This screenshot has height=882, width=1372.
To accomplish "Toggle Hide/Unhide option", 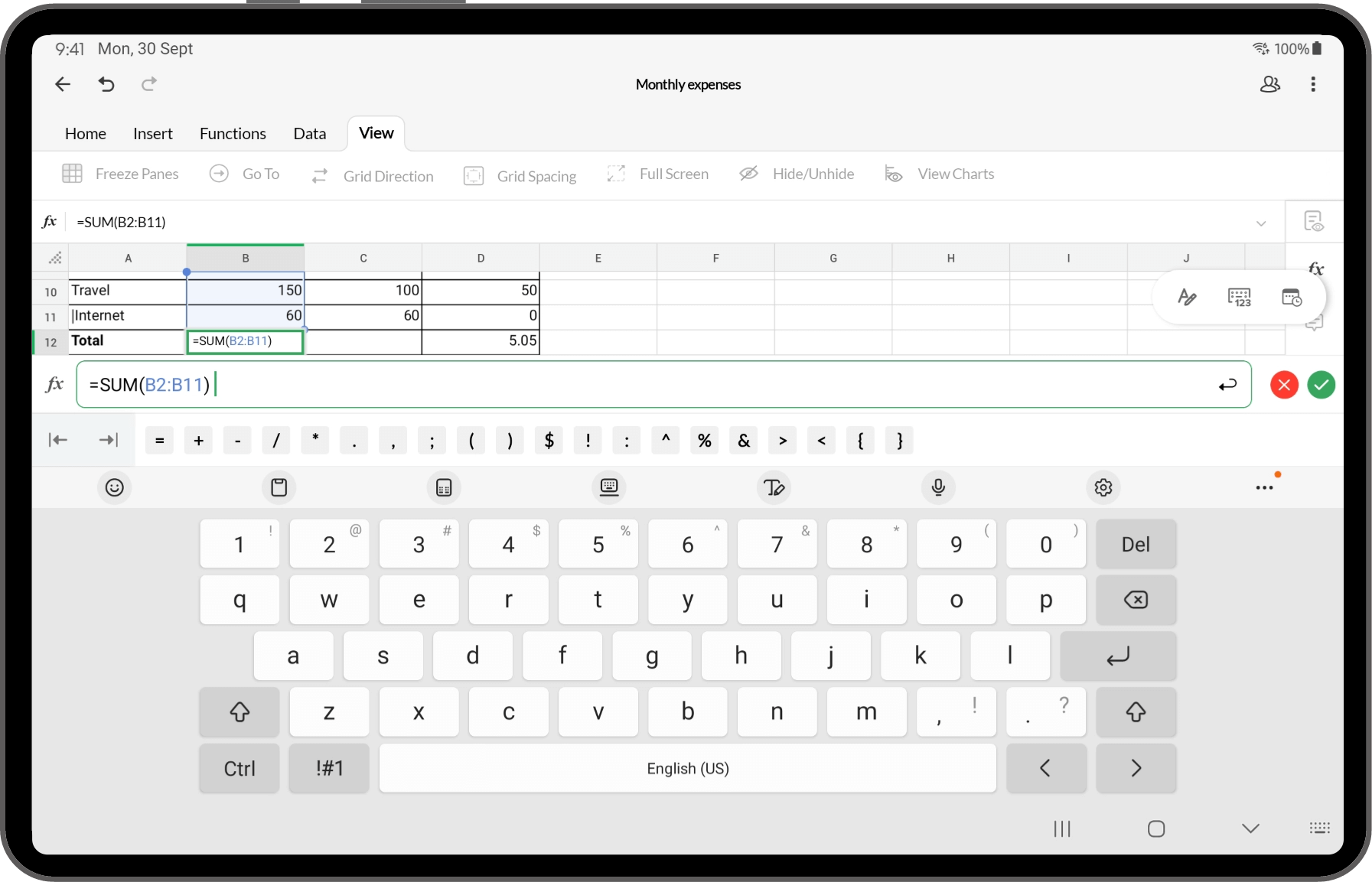I will 797,174.
